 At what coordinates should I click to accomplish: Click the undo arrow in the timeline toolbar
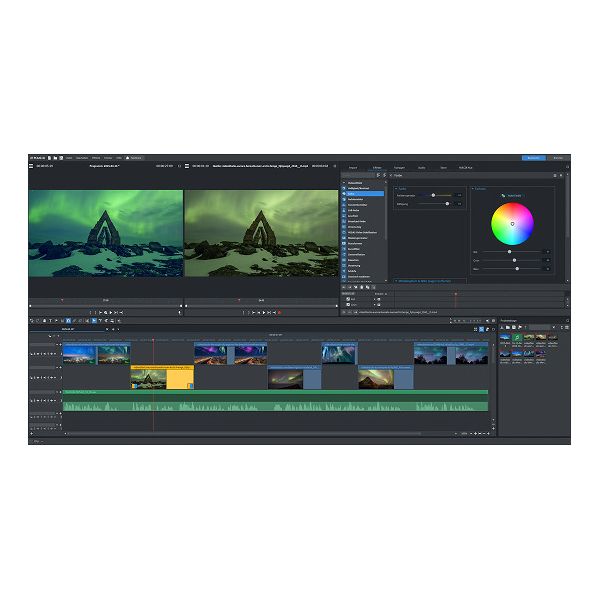pyautogui.click(x=32, y=321)
